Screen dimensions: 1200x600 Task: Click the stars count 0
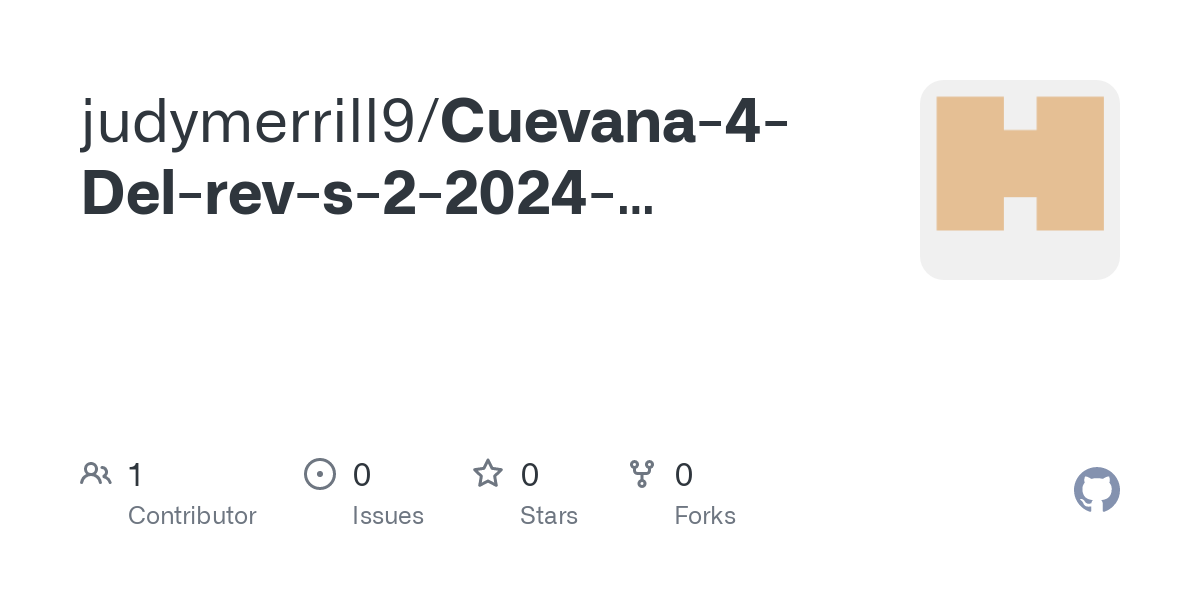pyautogui.click(x=530, y=474)
